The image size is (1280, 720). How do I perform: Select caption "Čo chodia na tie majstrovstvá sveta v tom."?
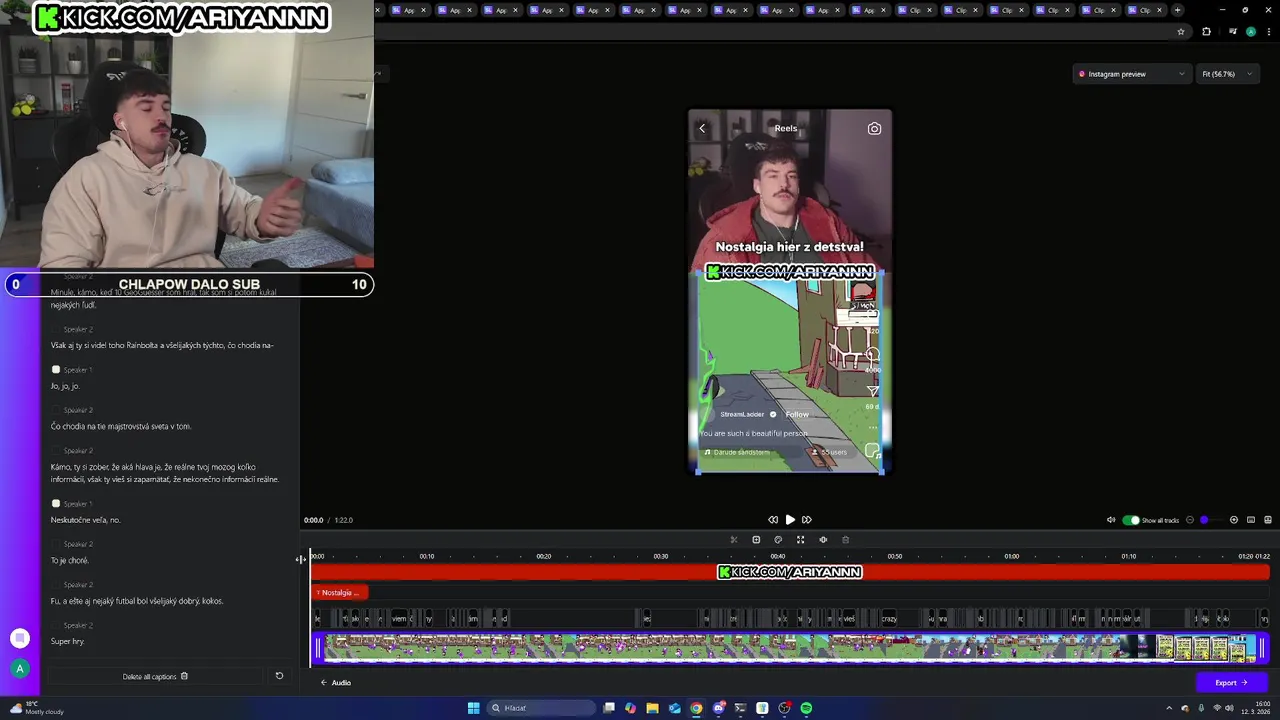(121, 426)
